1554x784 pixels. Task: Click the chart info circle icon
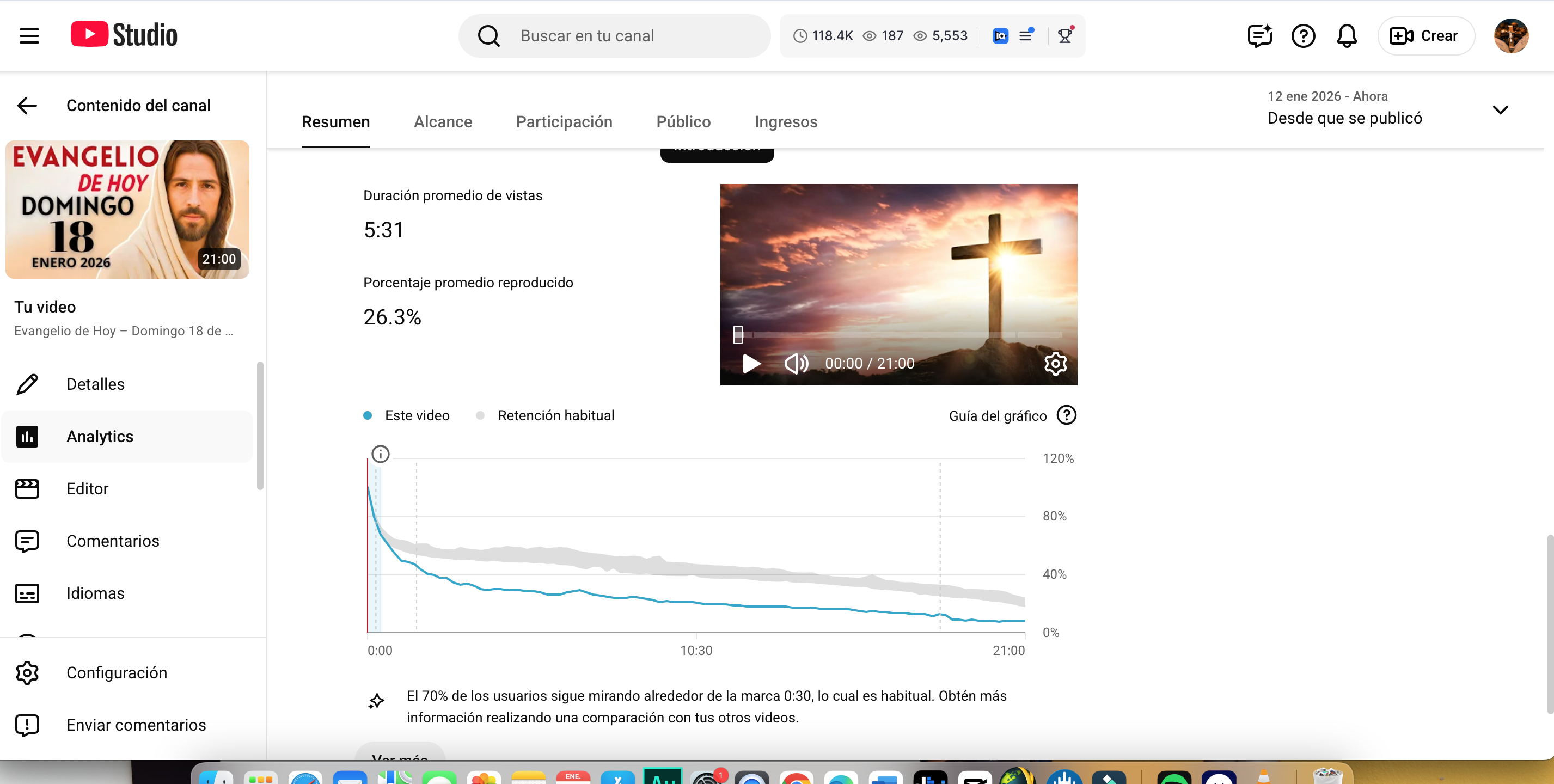pyautogui.click(x=380, y=454)
